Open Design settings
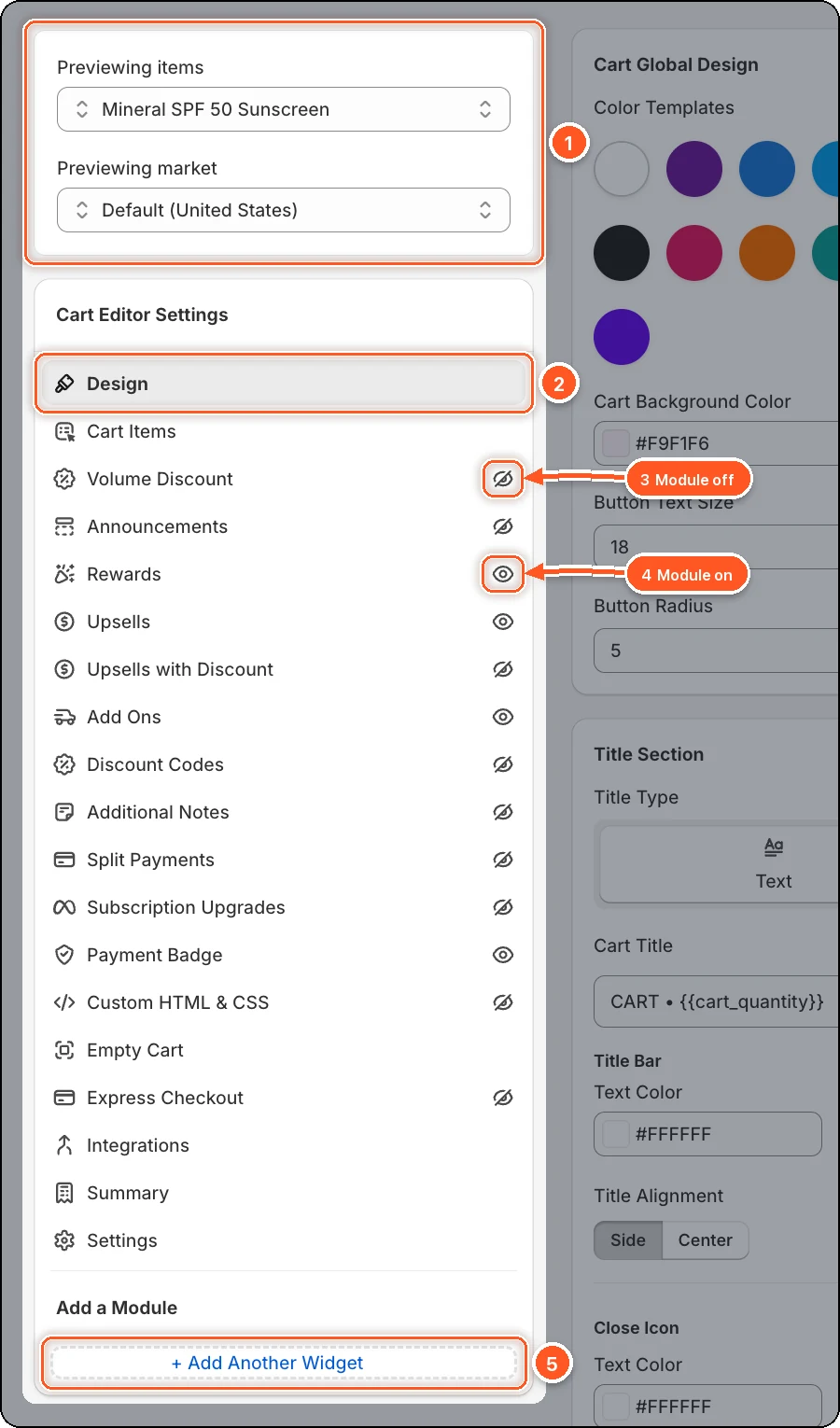Viewport: 840px width, 1428px height. tap(284, 384)
